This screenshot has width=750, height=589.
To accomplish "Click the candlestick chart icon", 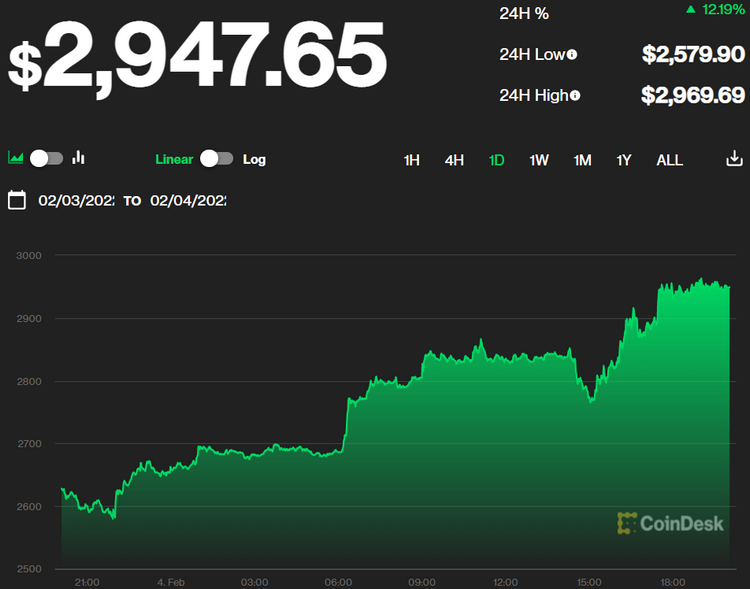I will 79,158.
